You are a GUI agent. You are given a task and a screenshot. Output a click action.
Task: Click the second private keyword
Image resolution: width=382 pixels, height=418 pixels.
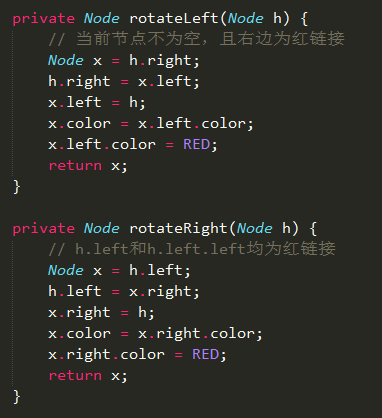point(44,229)
